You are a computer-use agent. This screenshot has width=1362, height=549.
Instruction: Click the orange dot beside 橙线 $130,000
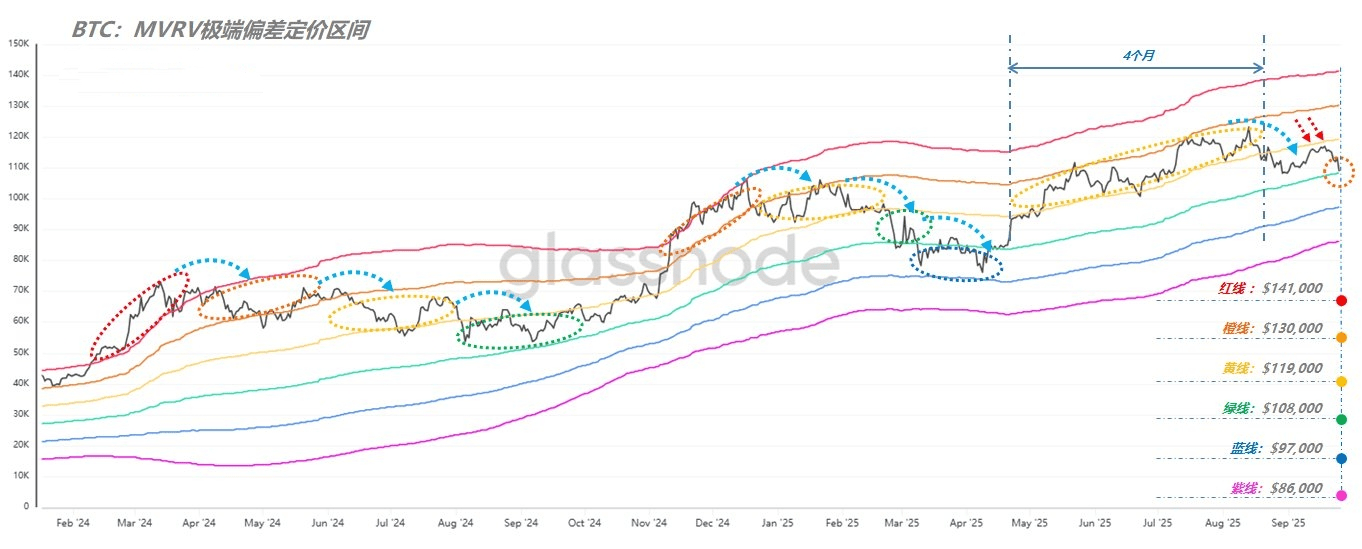[1341, 338]
